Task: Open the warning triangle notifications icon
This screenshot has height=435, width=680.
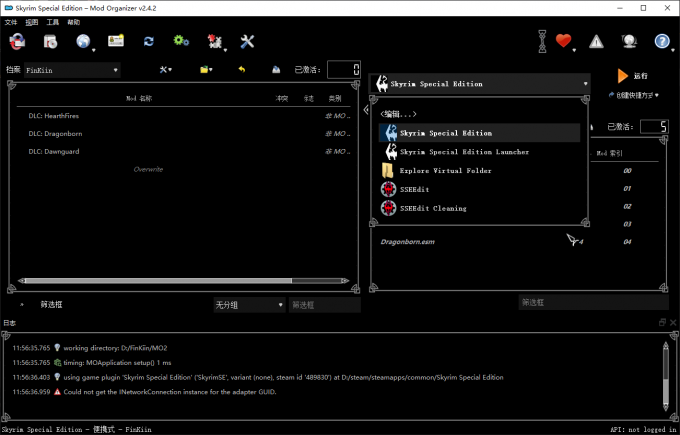Action: click(x=596, y=41)
